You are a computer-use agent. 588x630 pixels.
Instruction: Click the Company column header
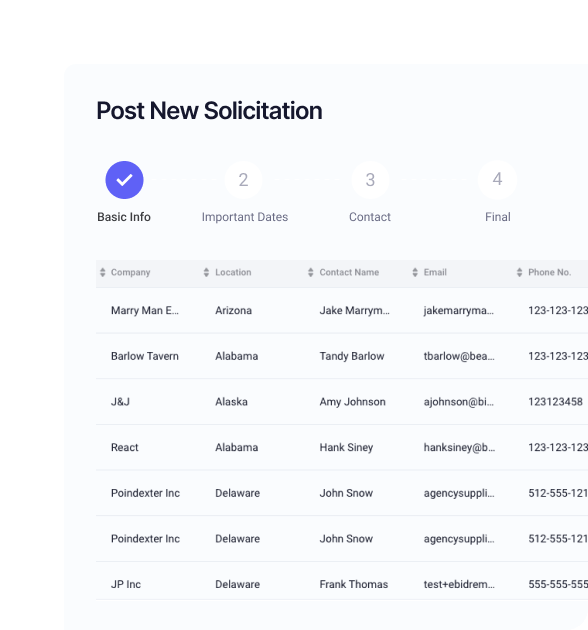(x=131, y=272)
